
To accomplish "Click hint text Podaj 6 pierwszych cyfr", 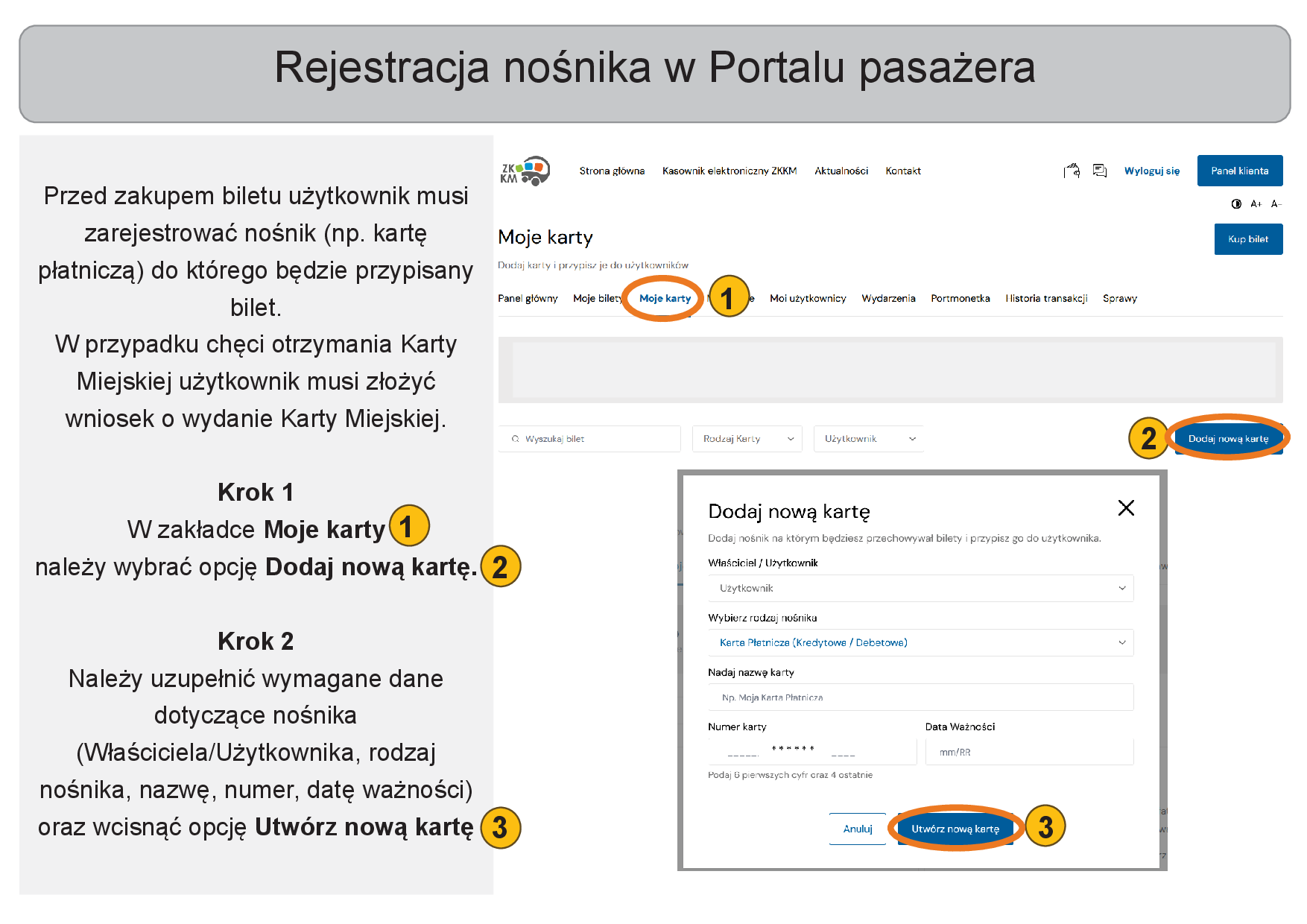I will click(790, 775).
